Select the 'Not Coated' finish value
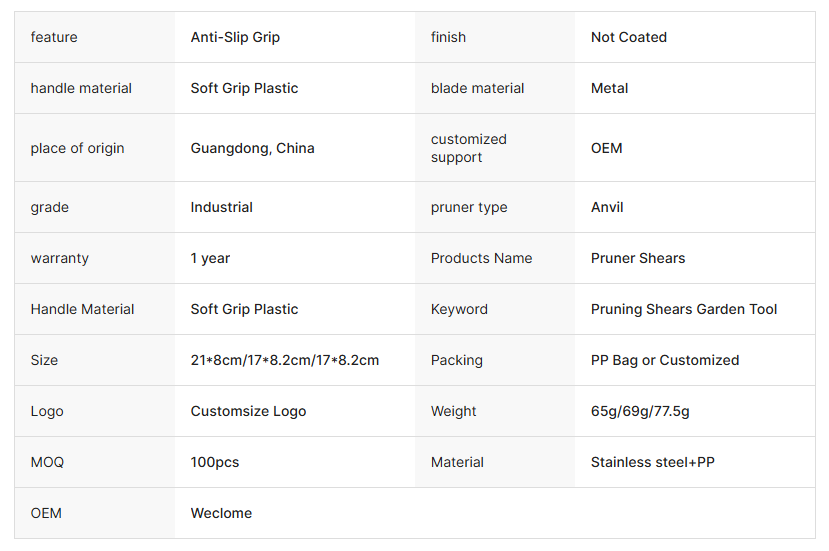 (628, 37)
